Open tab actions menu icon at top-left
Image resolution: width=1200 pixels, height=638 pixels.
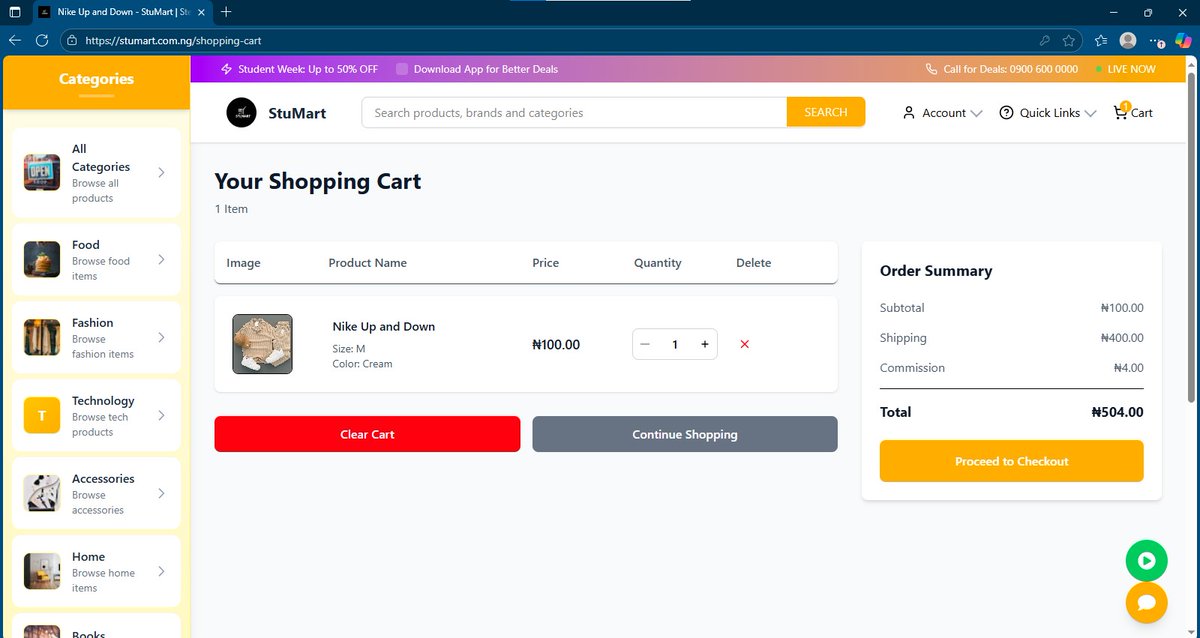coord(15,12)
